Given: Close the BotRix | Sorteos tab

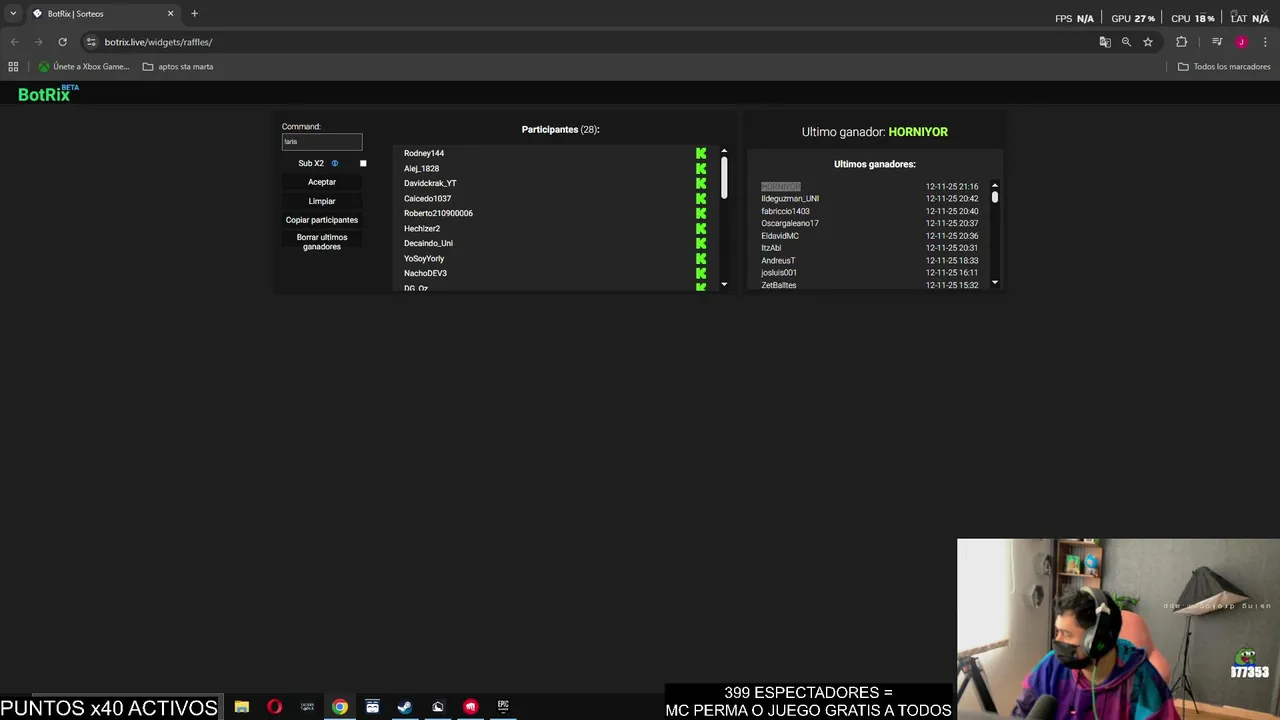Looking at the screenshot, I should pyautogui.click(x=170, y=14).
